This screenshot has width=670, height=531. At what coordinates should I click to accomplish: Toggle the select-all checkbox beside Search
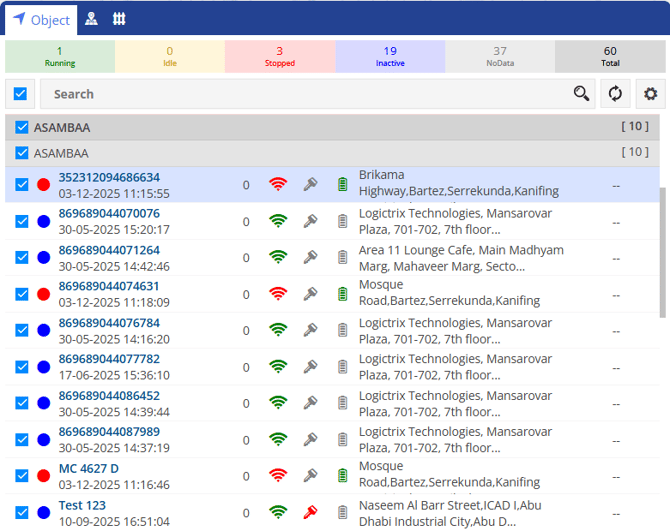20,94
